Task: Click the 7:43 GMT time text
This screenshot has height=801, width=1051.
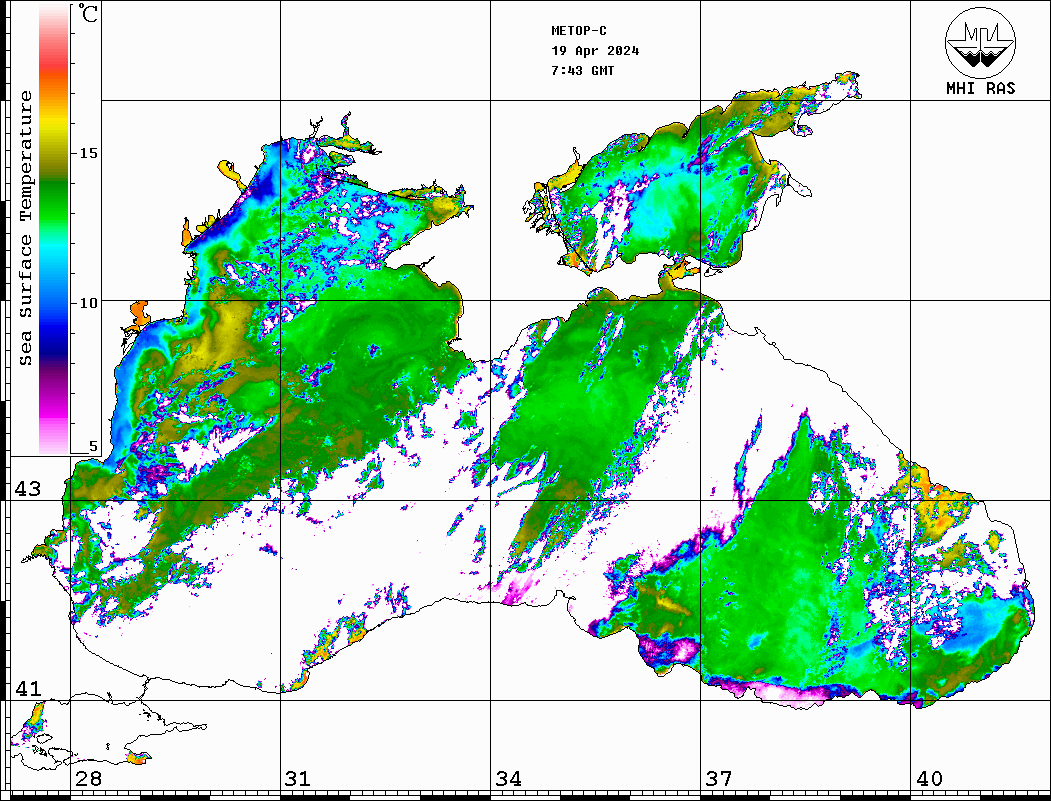Action: [583, 70]
